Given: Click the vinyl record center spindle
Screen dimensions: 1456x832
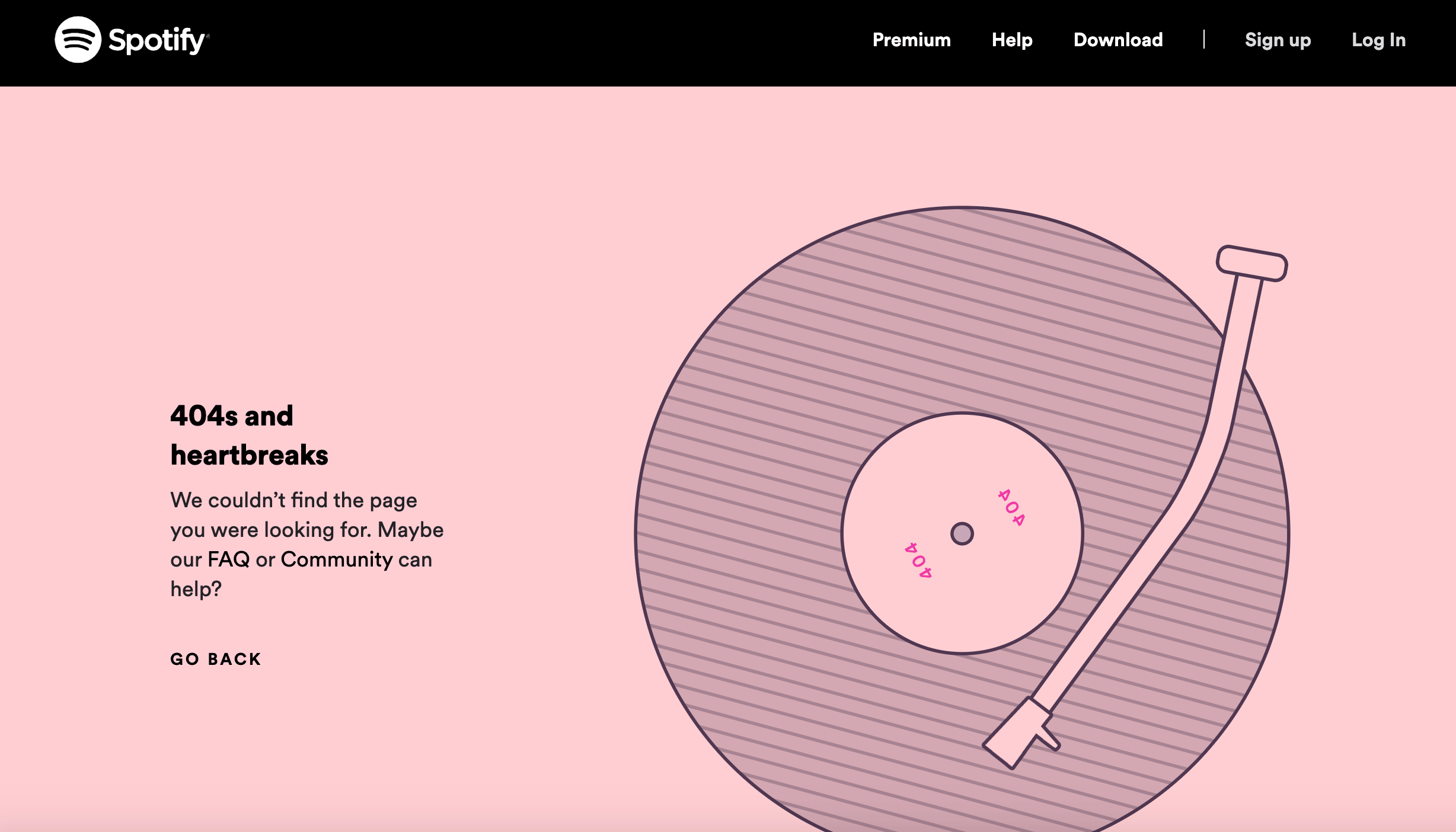Looking at the screenshot, I should click(962, 533).
